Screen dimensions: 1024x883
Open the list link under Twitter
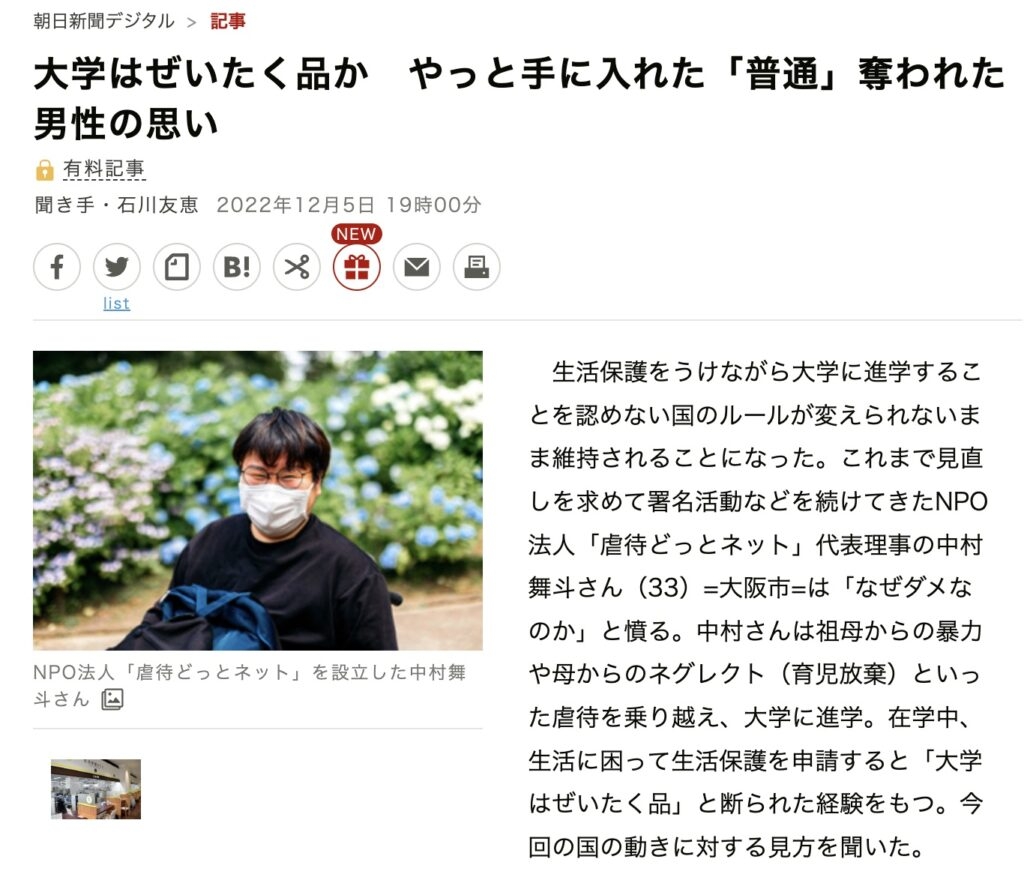tap(117, 304)
